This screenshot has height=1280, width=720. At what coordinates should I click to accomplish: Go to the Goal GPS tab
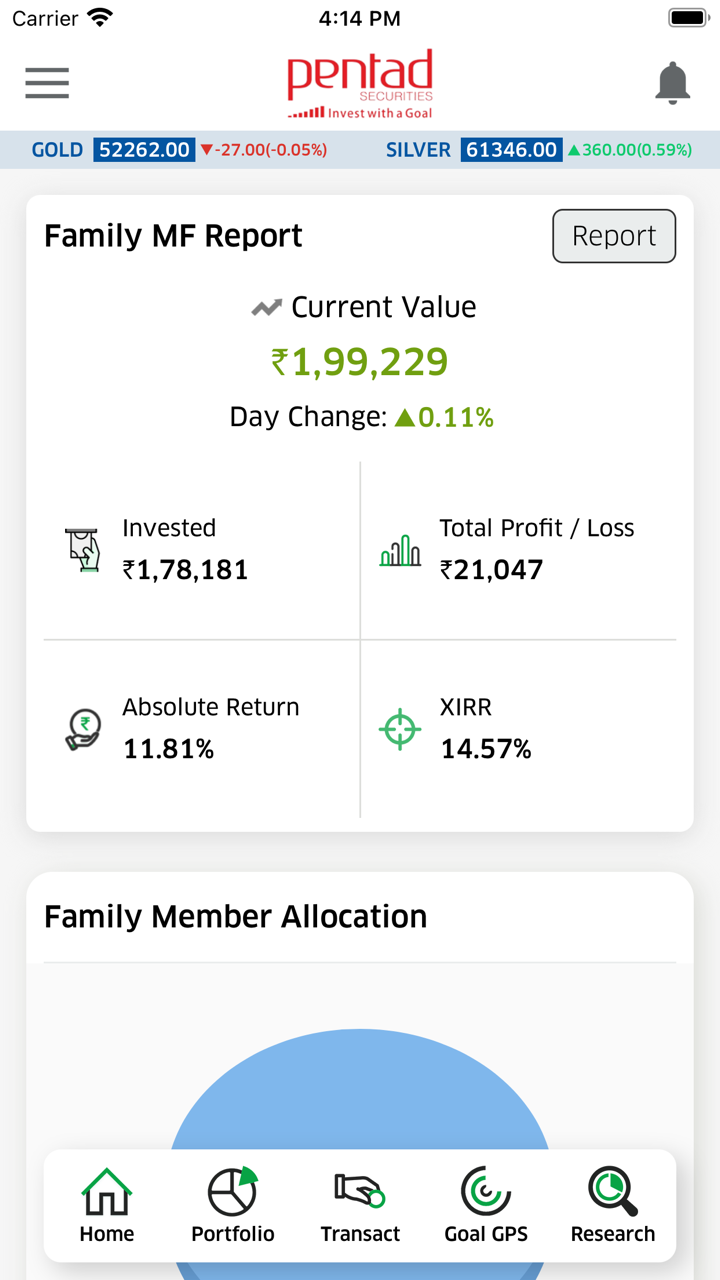[x=486, y=1206]
